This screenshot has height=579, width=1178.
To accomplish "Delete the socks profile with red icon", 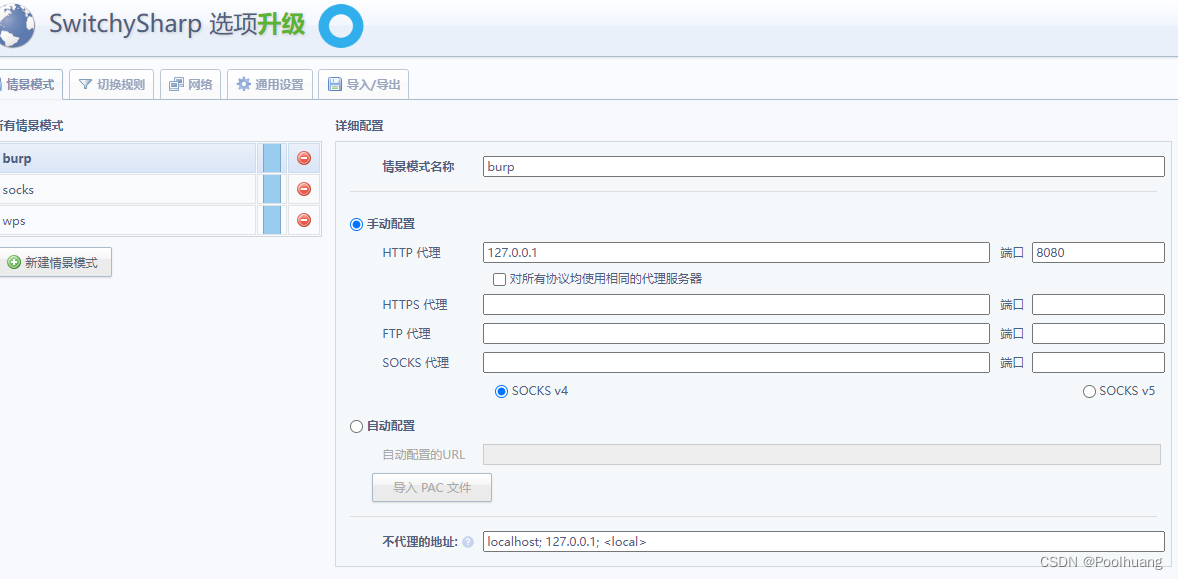I will pyautogui.click(x=304, y=189).
